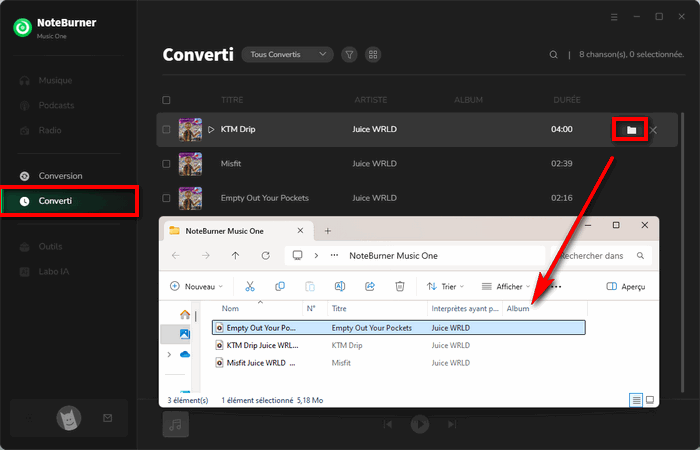The image size is (700, 450).
Task: Switch to grid view icon in Converti header
Action: click(x=373, y=54)
